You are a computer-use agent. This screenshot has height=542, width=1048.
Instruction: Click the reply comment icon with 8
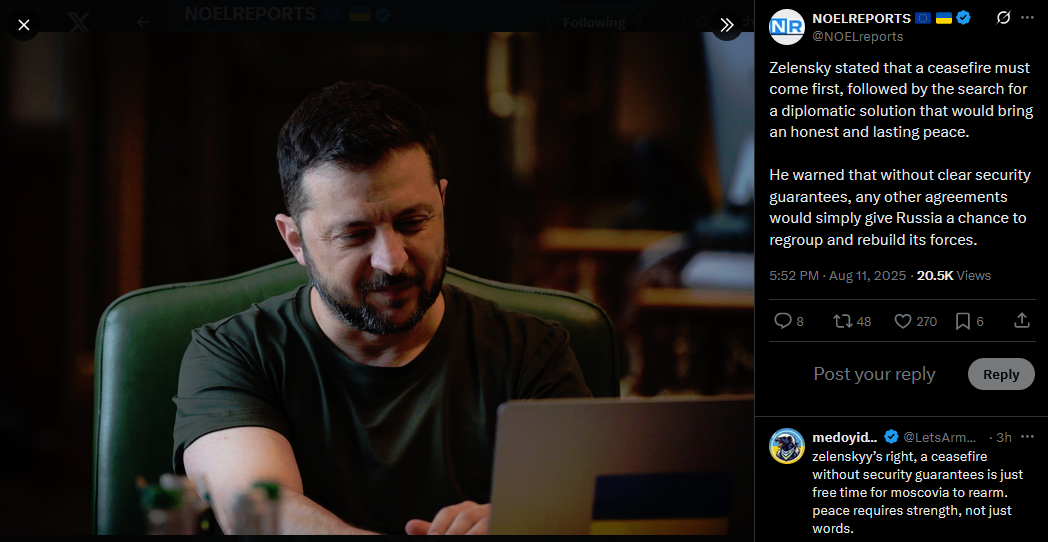coord(789,321)
